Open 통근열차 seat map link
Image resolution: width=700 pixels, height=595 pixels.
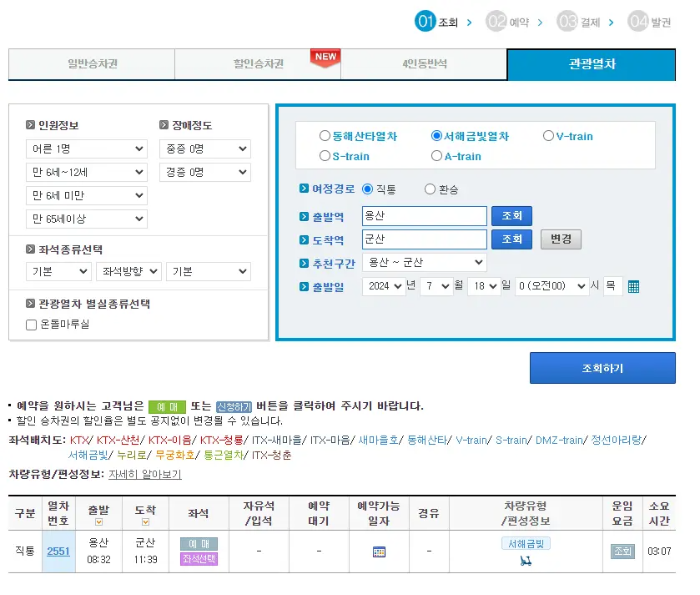(223, 455)
